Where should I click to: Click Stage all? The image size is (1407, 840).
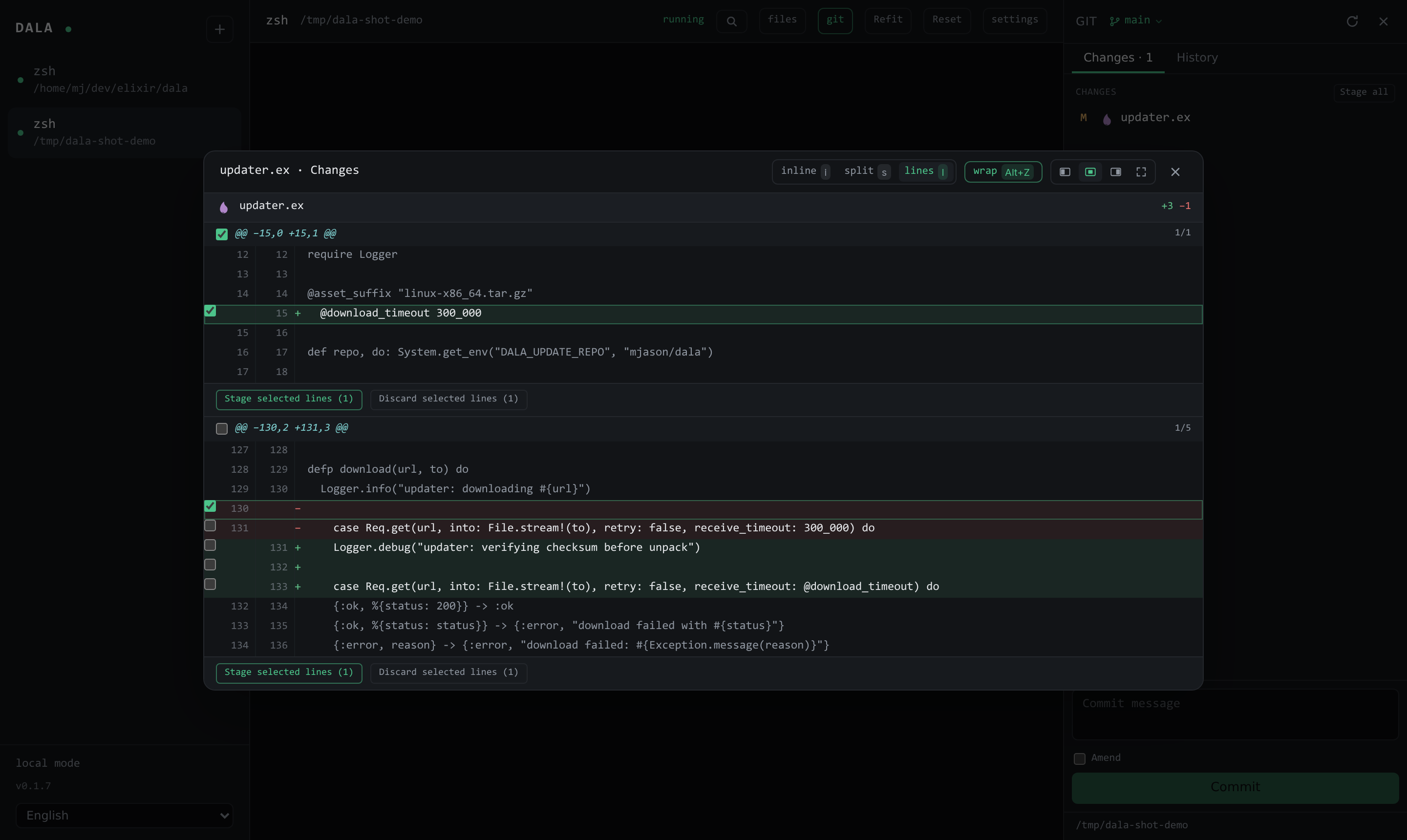pos(1364,92)
